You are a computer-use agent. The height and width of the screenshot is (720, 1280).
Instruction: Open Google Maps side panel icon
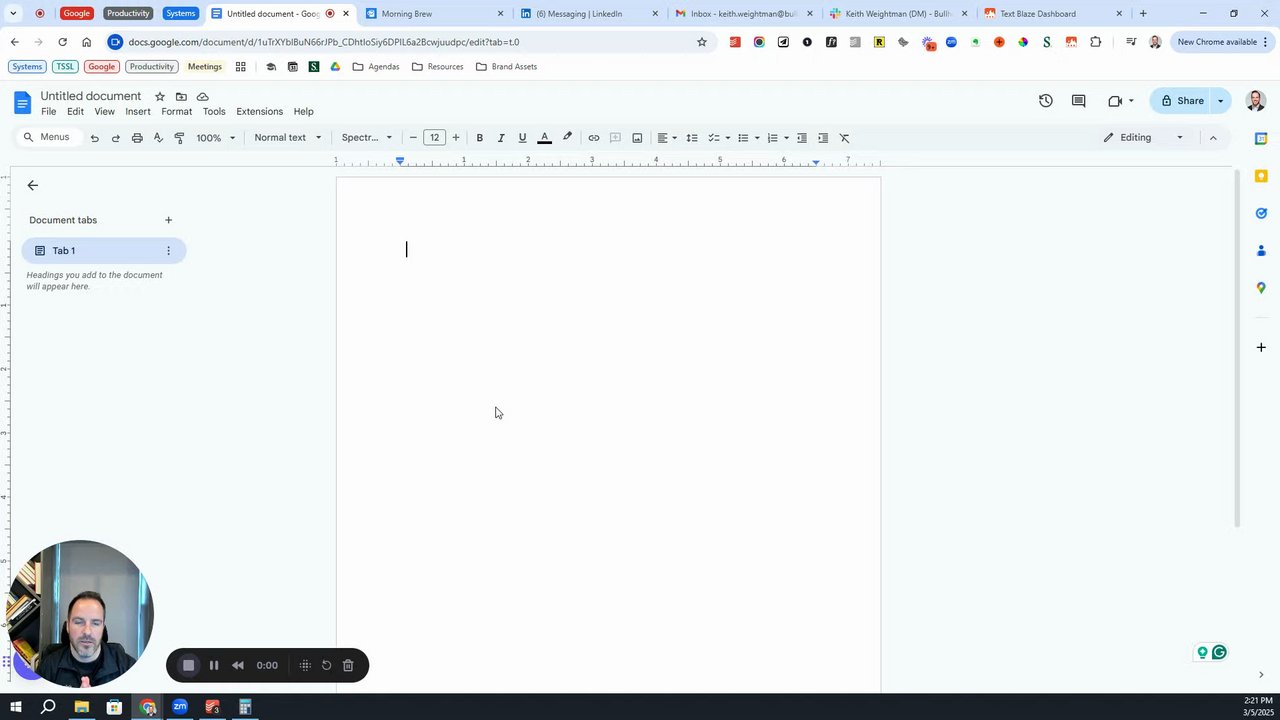[1261, 288]
